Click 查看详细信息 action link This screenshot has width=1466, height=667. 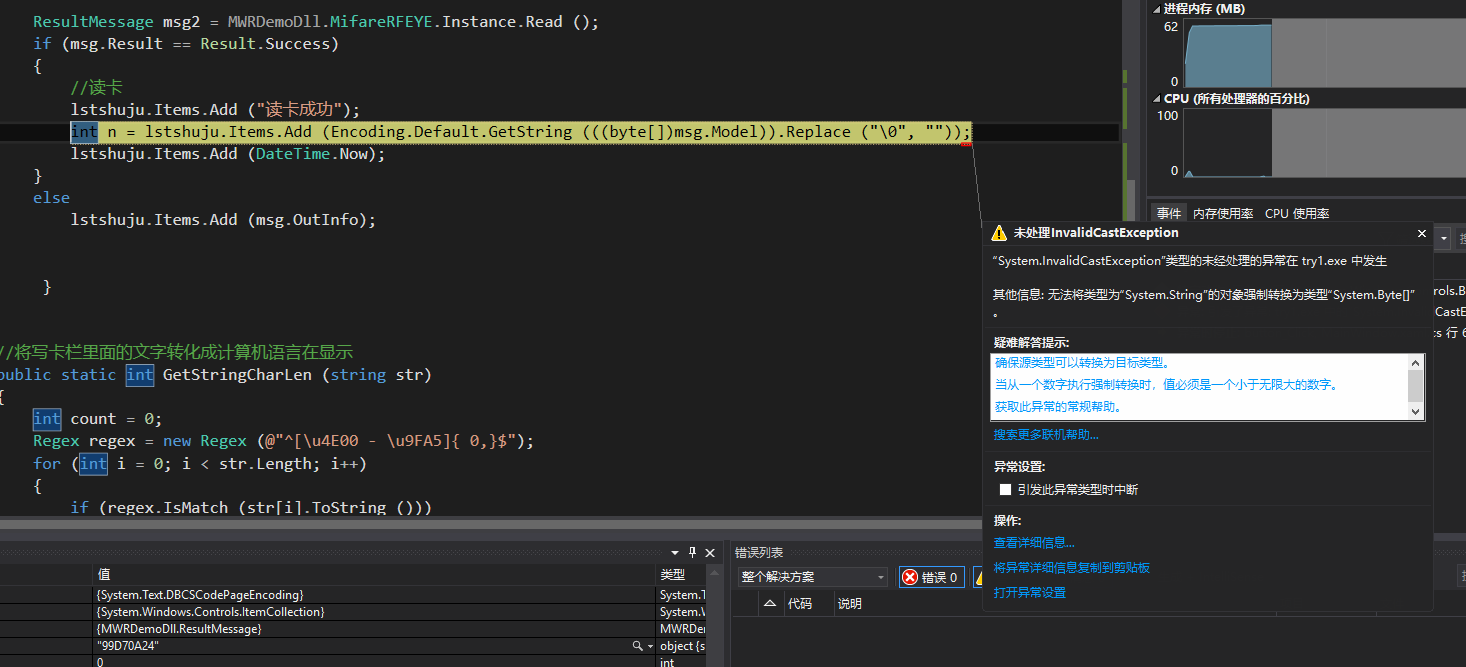click(1034, 543)
